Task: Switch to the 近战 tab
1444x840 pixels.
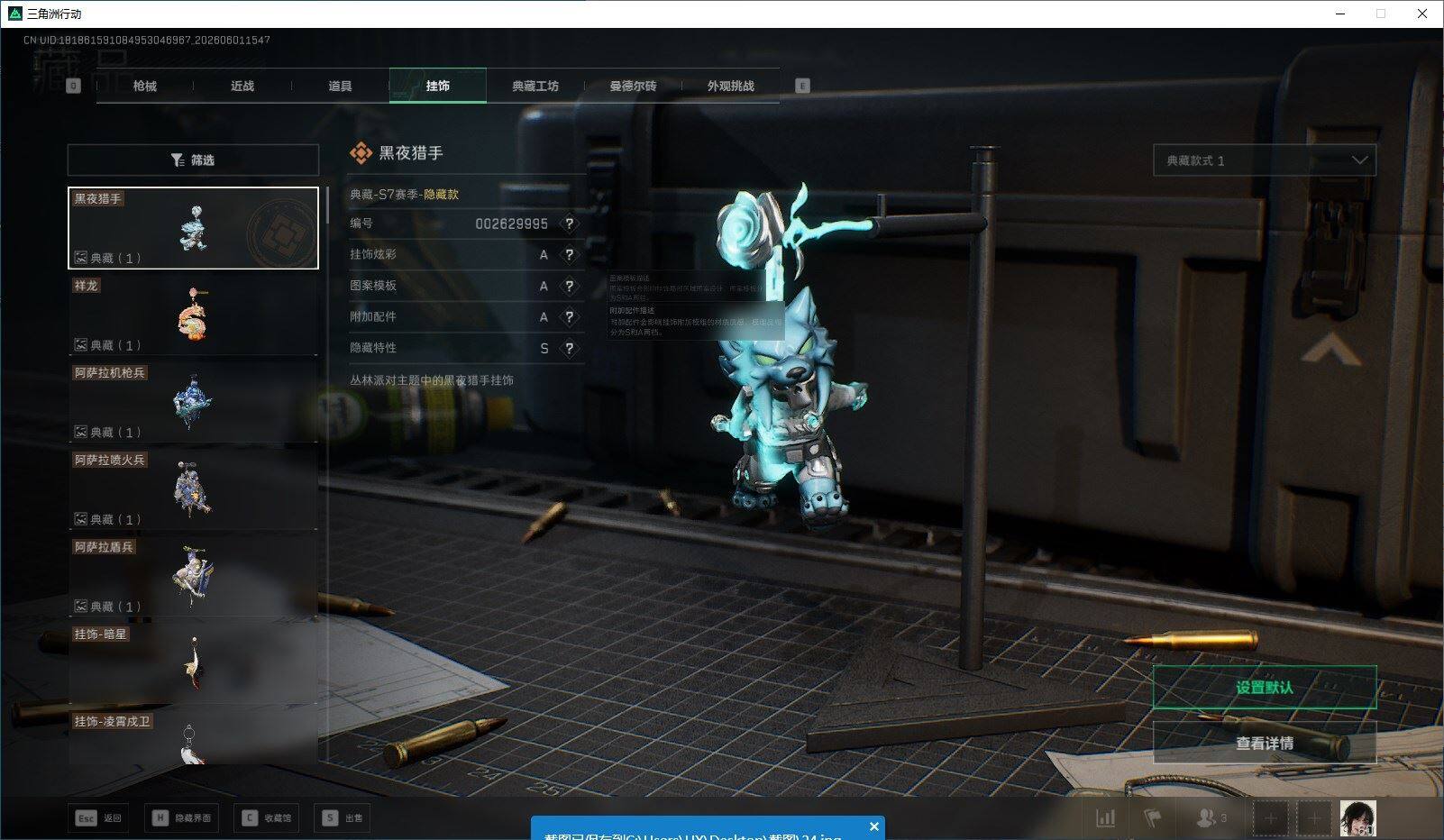Action: (x=242, y=86)
